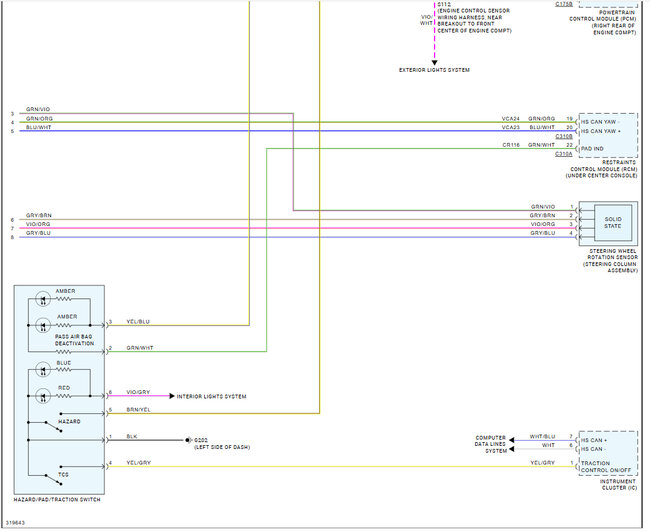Click the HAZARD/PAD/TRACTION SWITCH caption

pos(57,500)
